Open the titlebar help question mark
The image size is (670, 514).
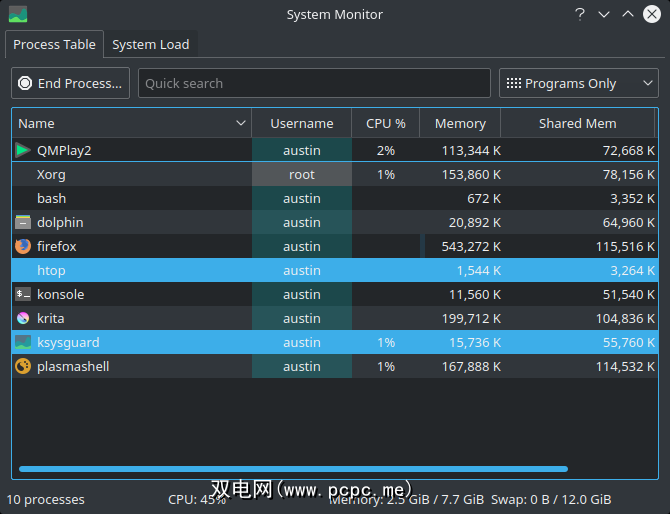[580, 14]
